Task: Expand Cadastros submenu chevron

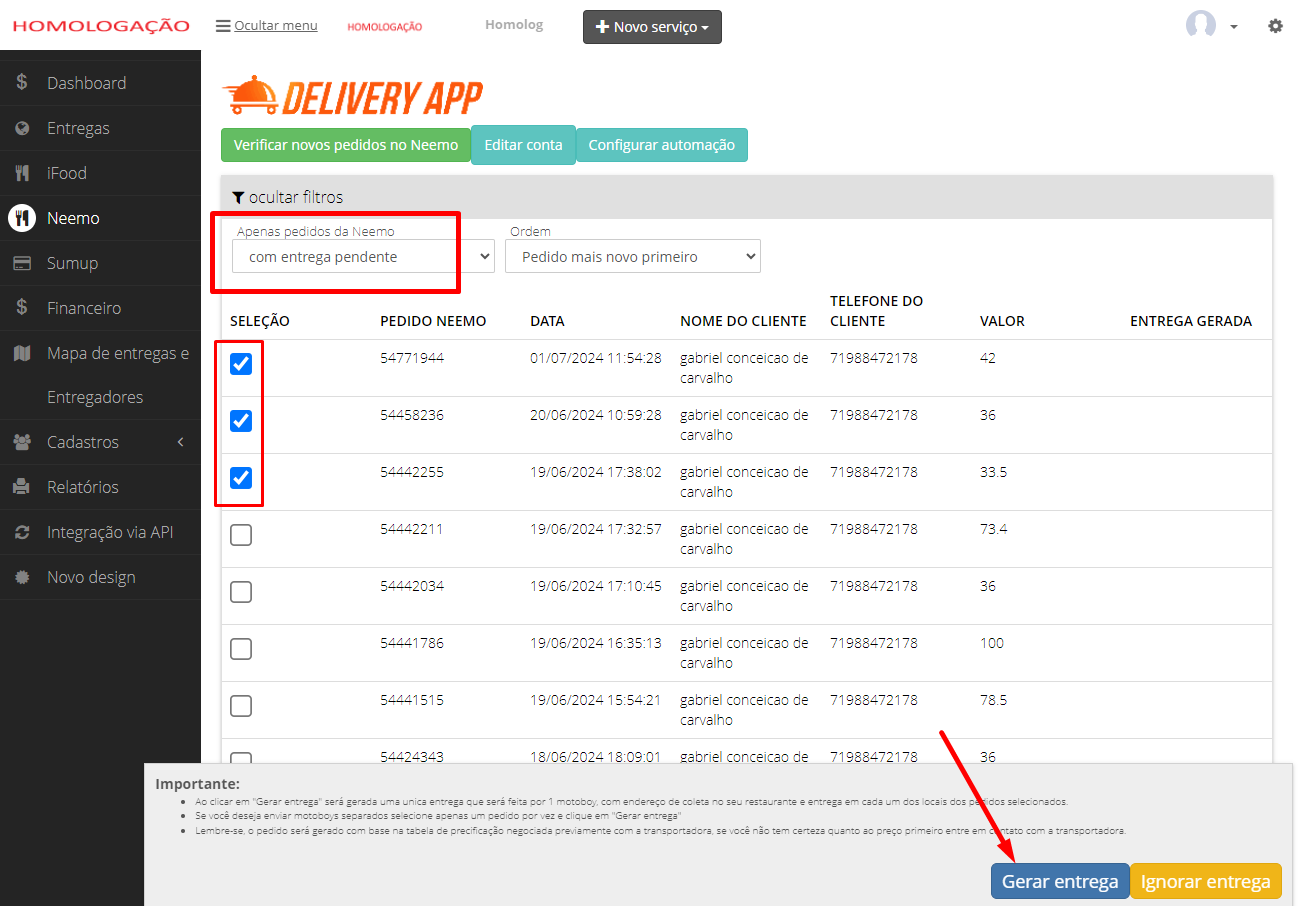Action: 181,442
